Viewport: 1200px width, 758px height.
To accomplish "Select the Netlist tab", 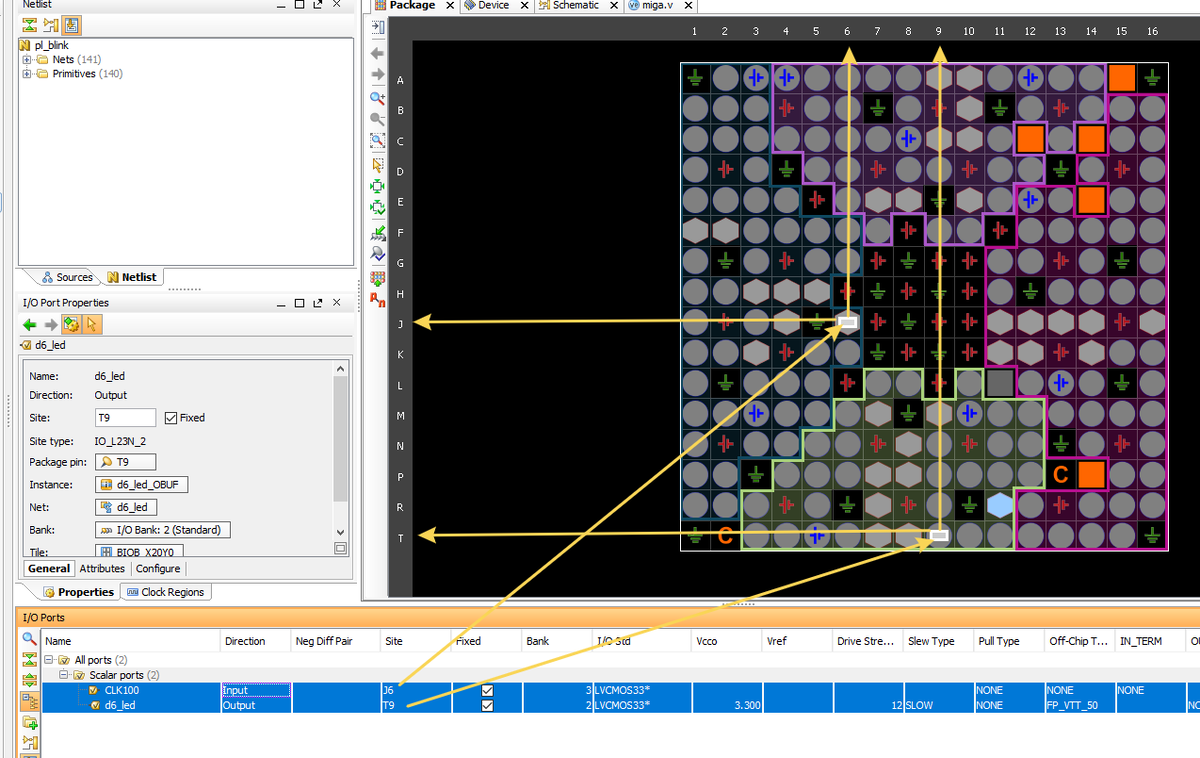I will (x=132, y=277).
